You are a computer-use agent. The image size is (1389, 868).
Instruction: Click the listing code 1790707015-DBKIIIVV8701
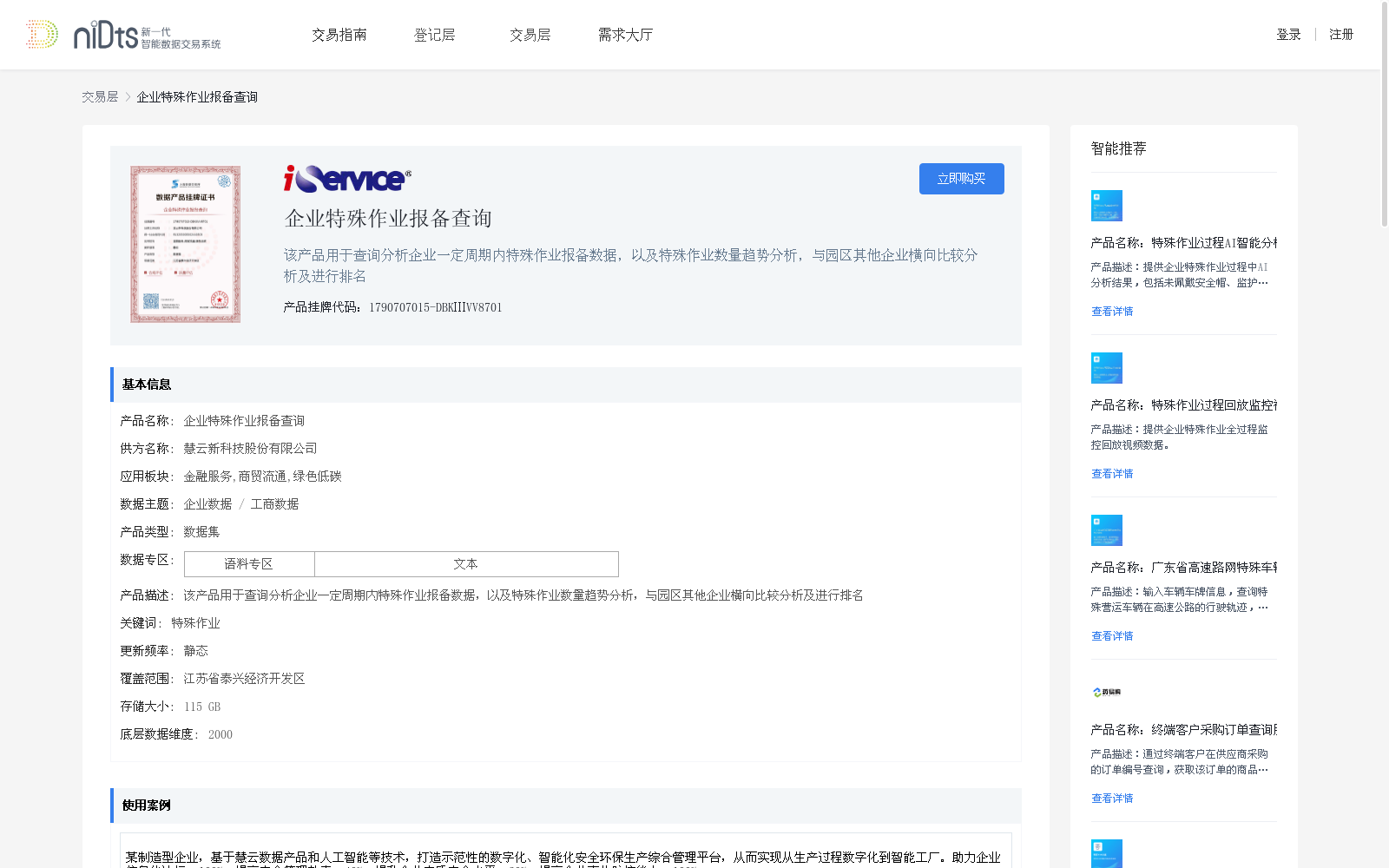pos(436,307)
